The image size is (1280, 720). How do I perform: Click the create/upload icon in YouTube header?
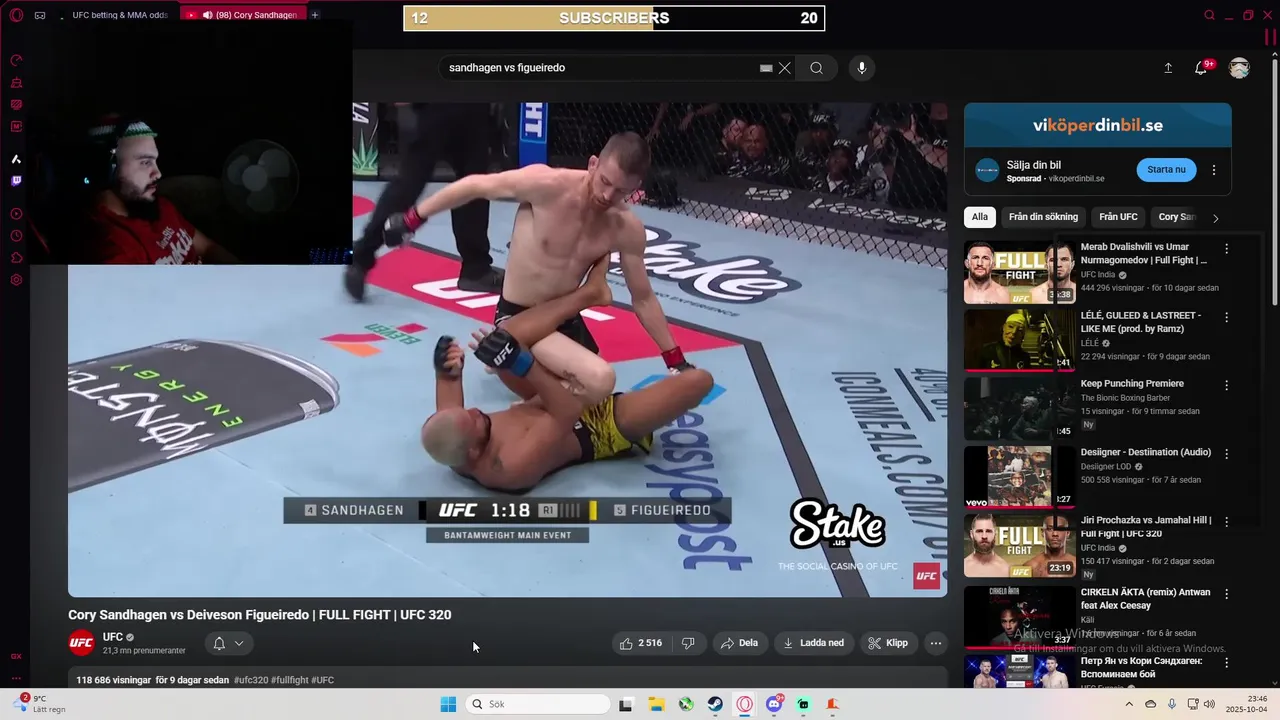[x=1168, y=68]
